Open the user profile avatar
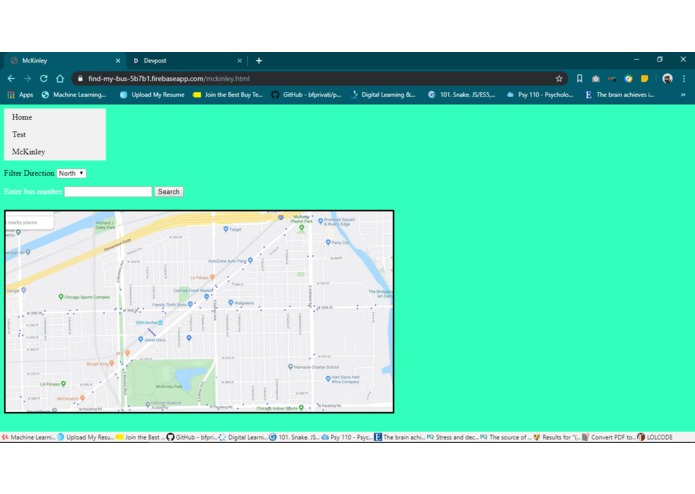 click(x=667, y=78)
